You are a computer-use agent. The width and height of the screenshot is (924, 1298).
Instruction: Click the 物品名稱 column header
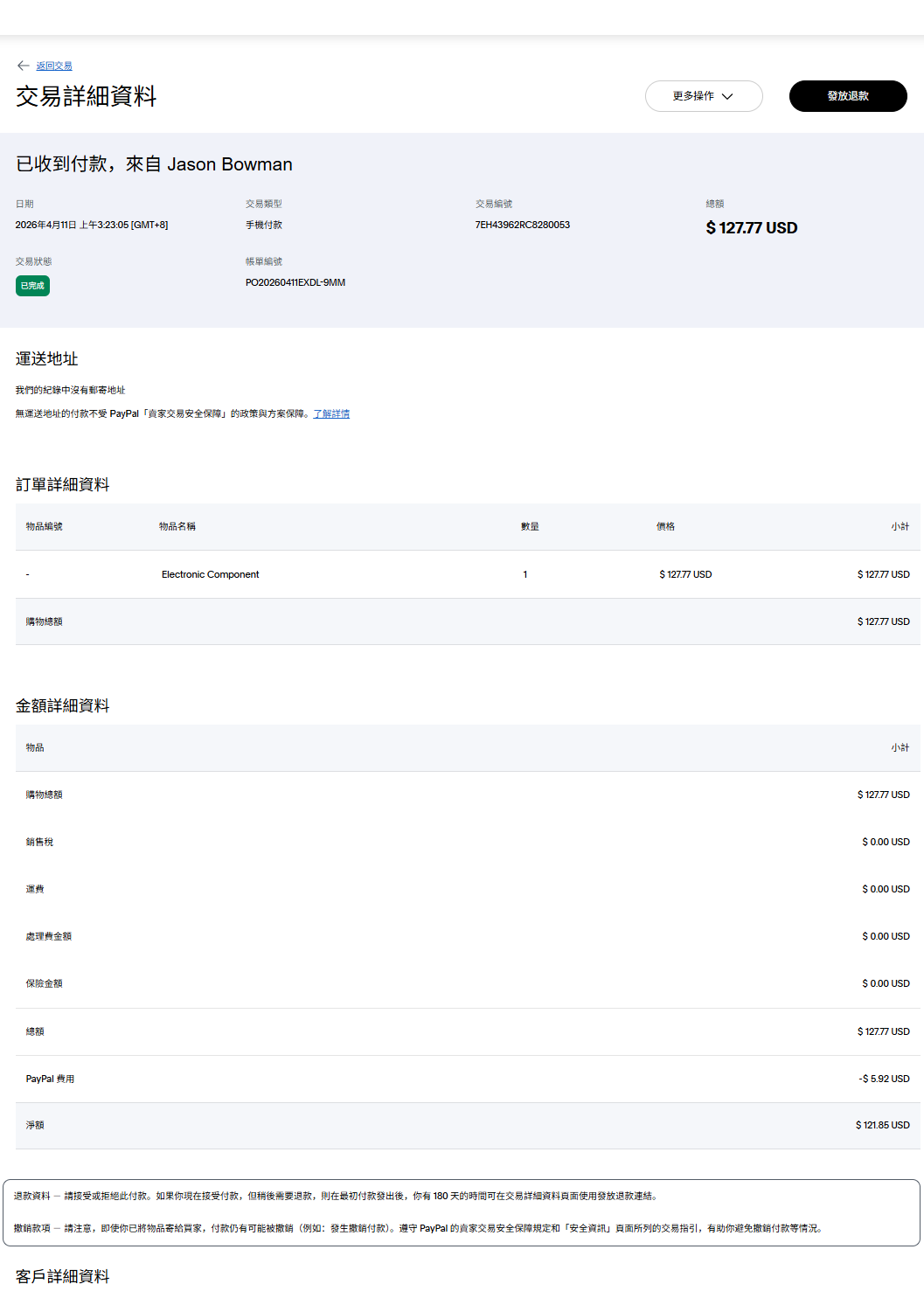[x=177, y=527]
